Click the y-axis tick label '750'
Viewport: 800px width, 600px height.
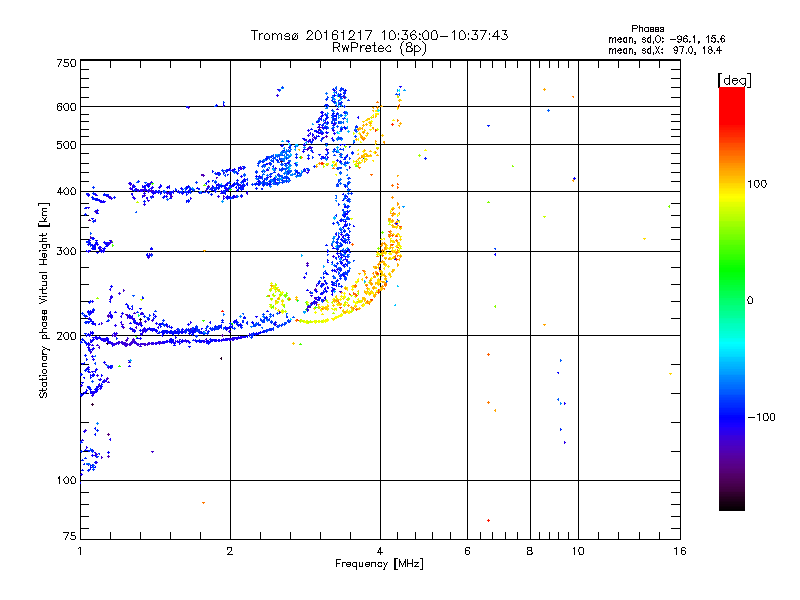pos(66,63)
